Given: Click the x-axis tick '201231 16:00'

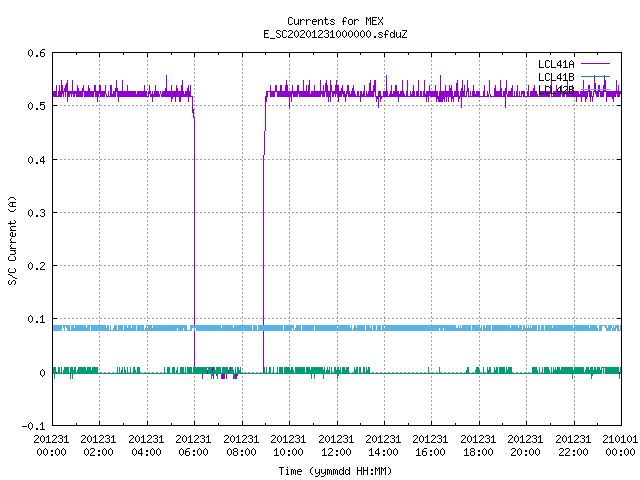Looking at the screenshot, I should tap(431, 446).
